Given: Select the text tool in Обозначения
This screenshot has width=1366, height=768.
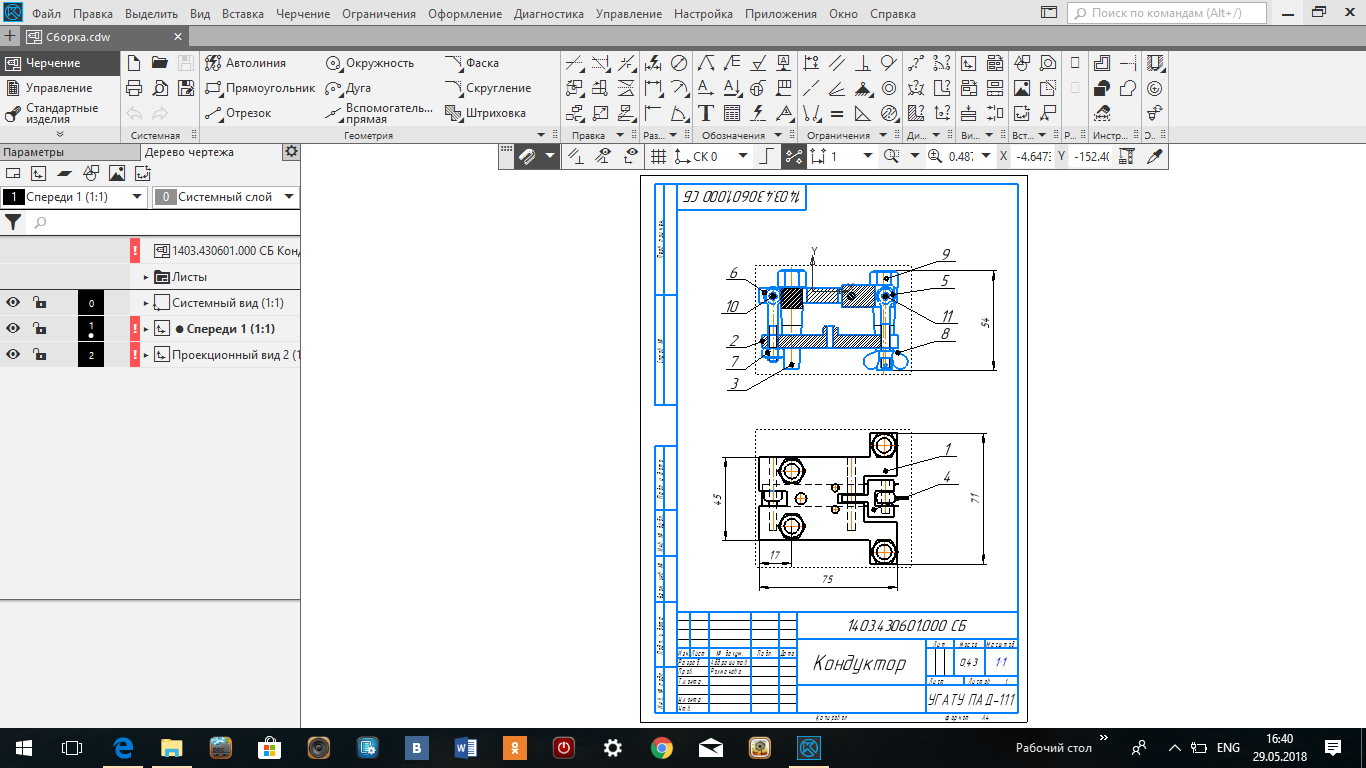Looking at the screenshot, I should coord(706,113).
